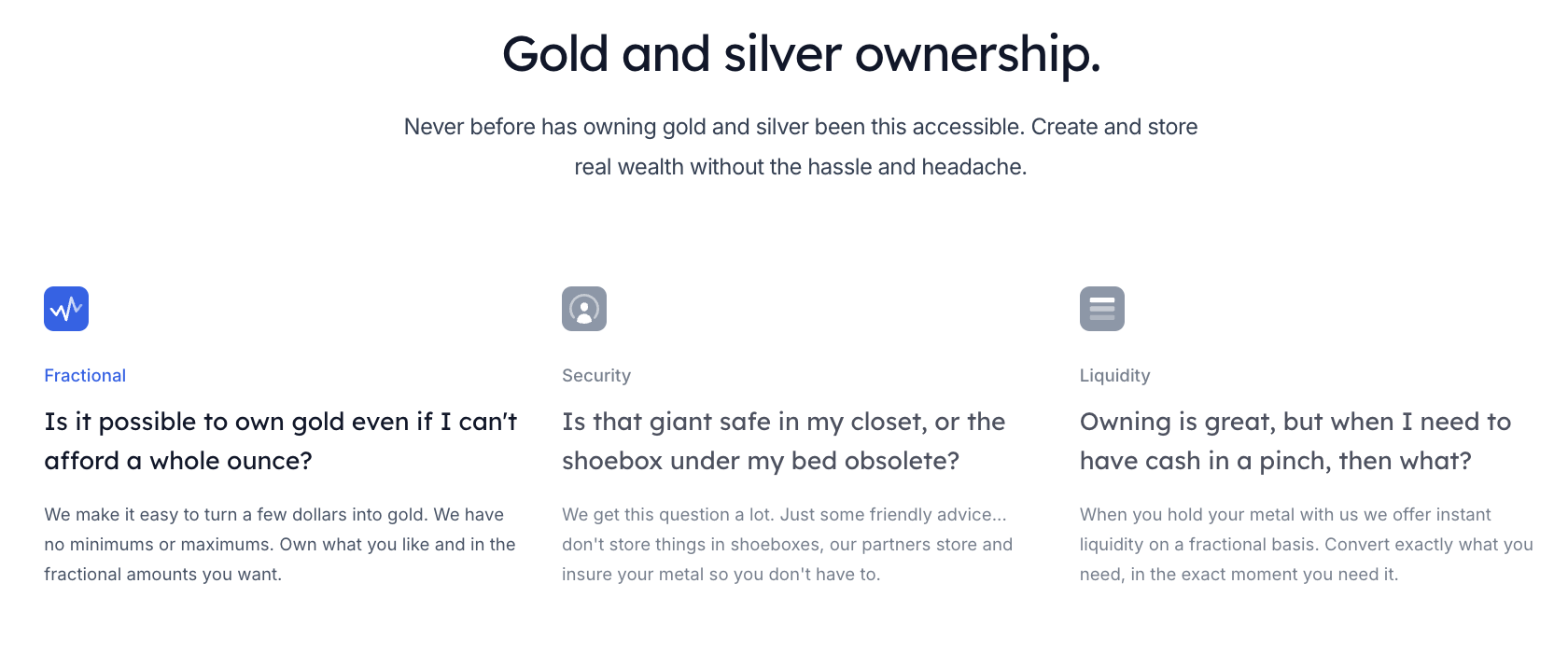Click "fractional amounts you want." text line
The image size is (1568, 653).
pos(163,575)
